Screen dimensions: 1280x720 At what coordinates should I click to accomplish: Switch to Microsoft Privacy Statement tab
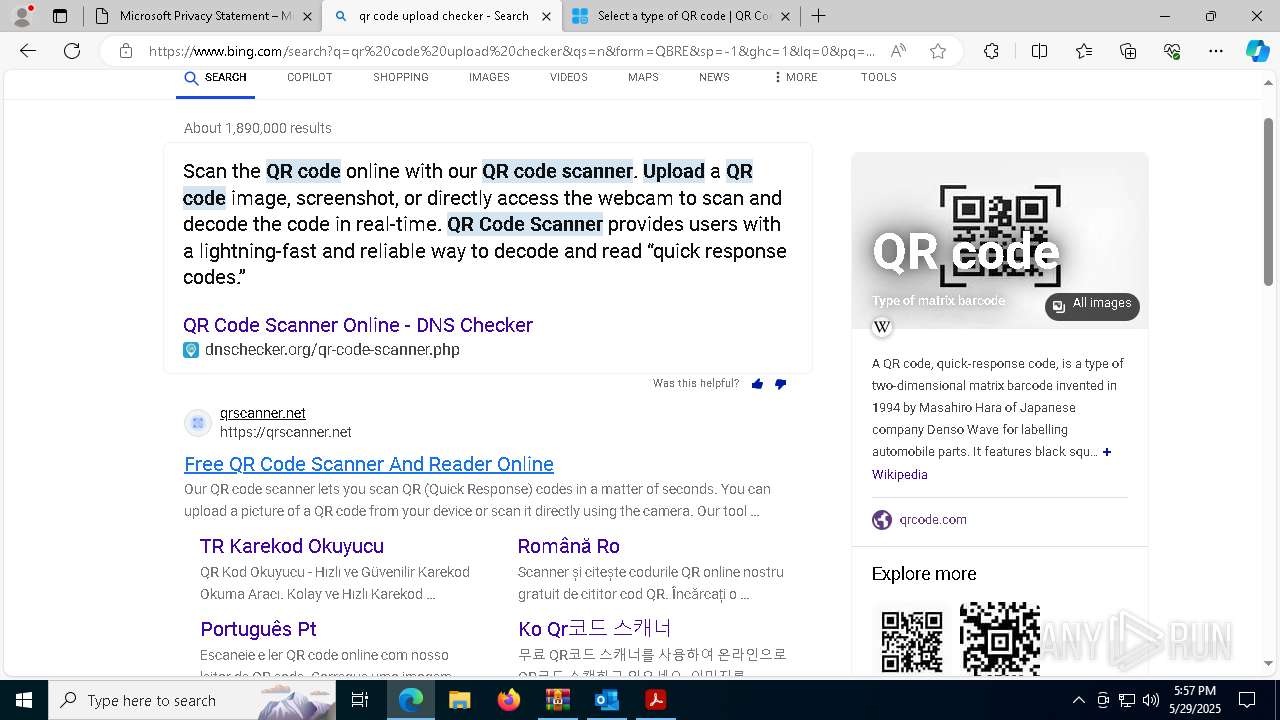tap(202, 16)
